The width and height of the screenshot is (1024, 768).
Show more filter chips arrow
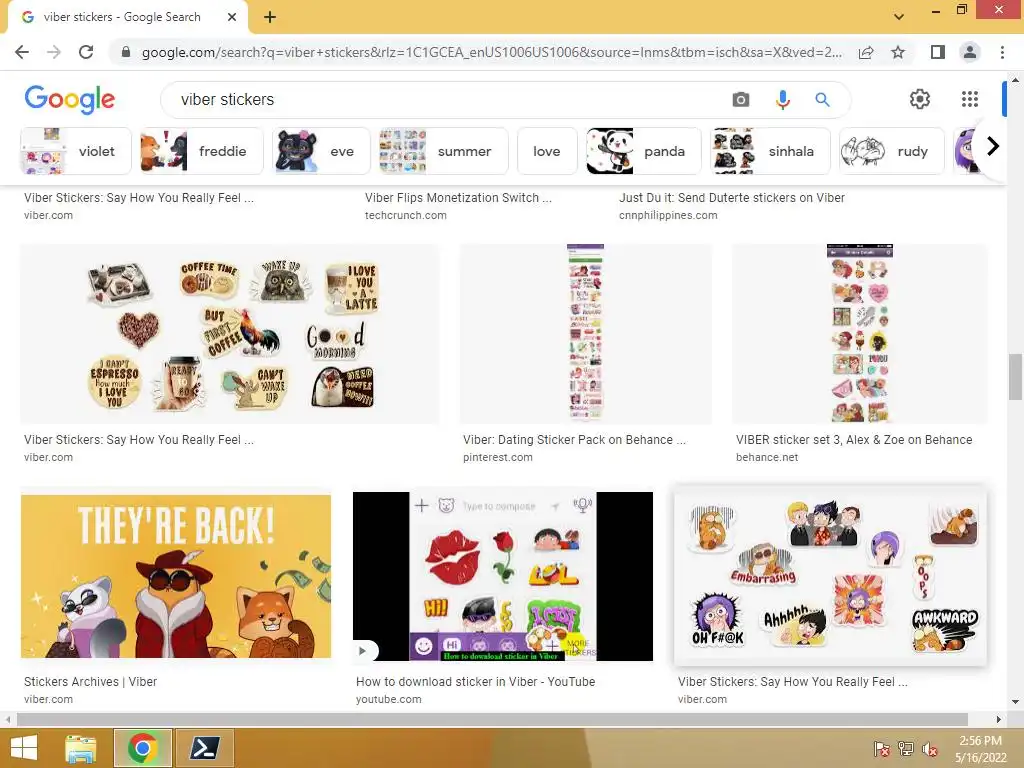click(993, 146)
